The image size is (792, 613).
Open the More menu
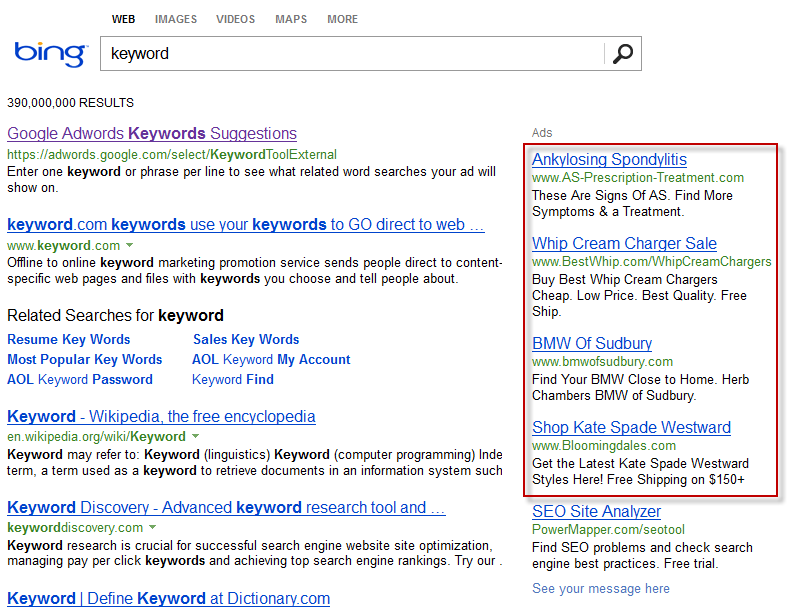tap(342, 19)
